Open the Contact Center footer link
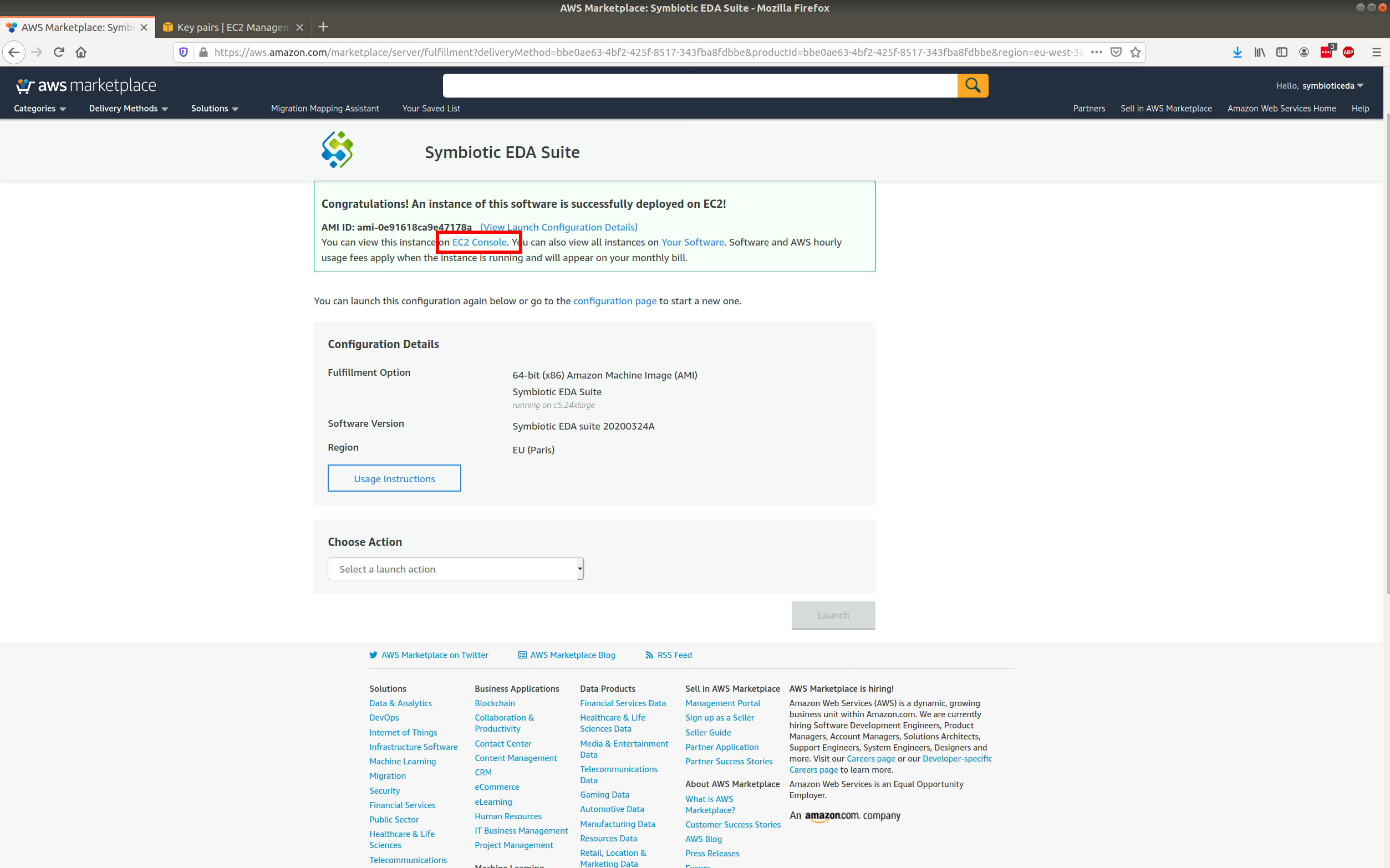Image resolution: width=1390 pixels, height=868 pixels. [503, 744]
